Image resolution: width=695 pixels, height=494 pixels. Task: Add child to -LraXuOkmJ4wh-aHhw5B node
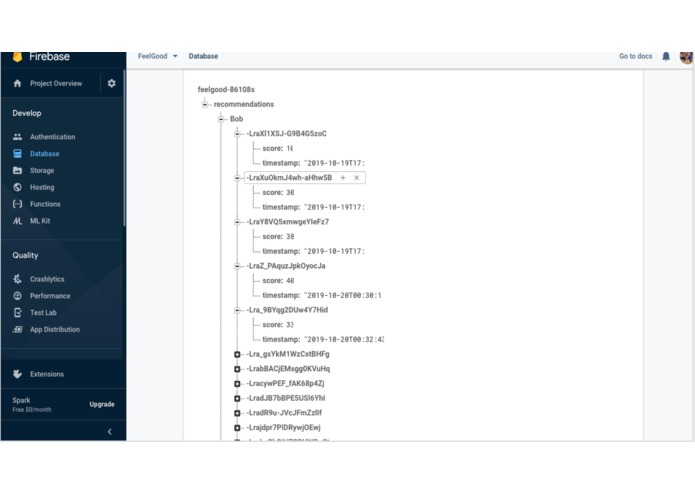tap(343, 178)
